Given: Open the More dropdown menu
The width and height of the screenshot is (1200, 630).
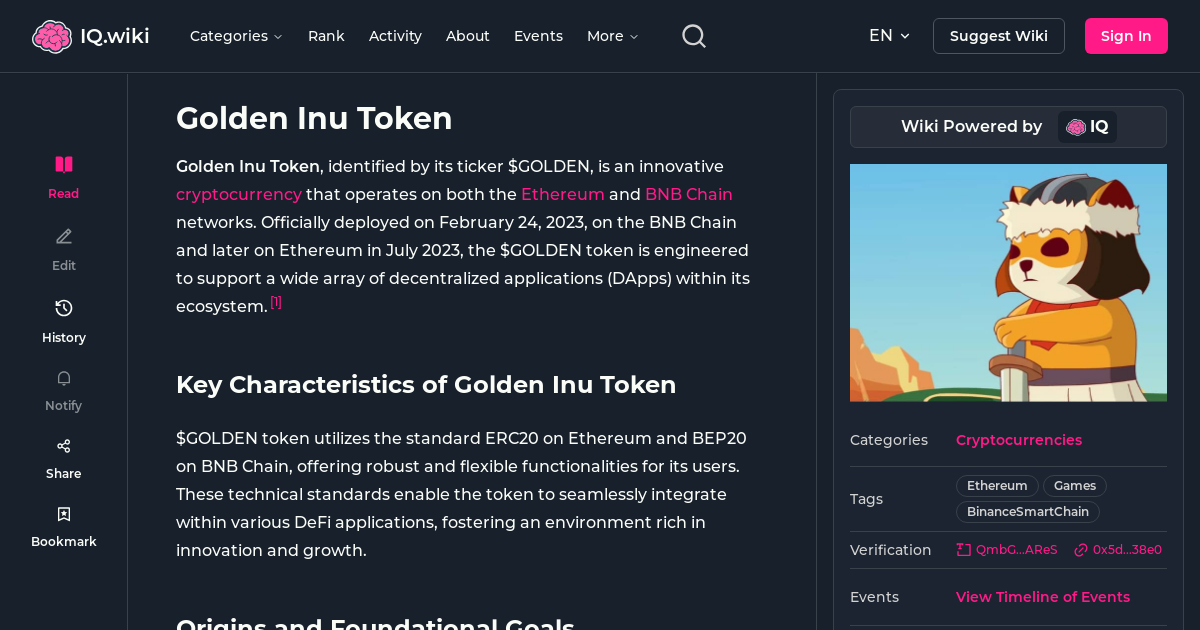Looking at the screenshot, I should coord(611,36).
